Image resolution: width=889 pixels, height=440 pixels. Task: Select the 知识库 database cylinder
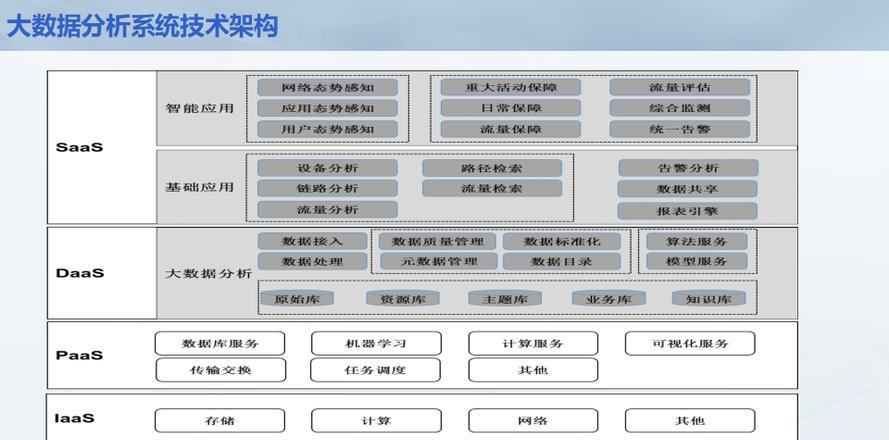(x=709, y=298)
